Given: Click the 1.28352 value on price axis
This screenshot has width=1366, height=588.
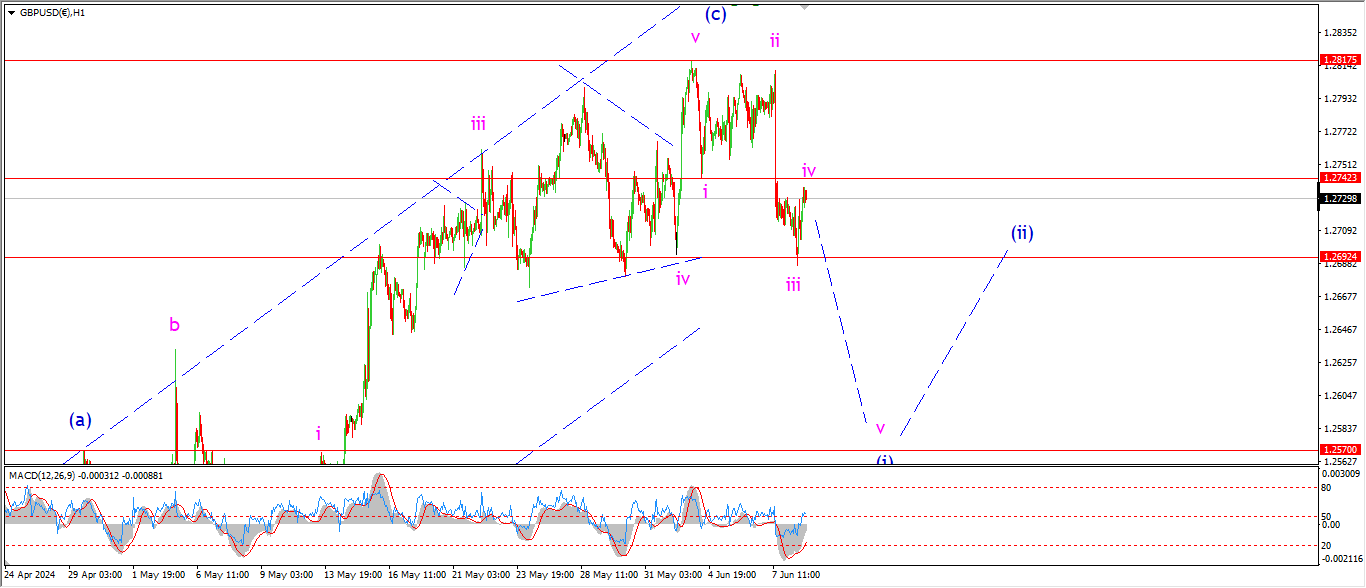Looking at the screenshot, I should click(1339, 32).
